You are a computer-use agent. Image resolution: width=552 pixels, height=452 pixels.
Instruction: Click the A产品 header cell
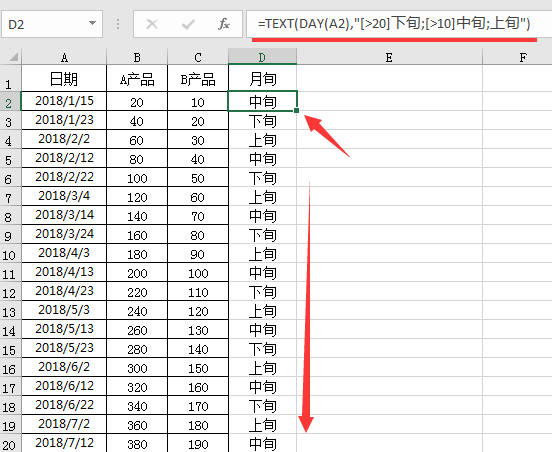click(x=137, y=78)
